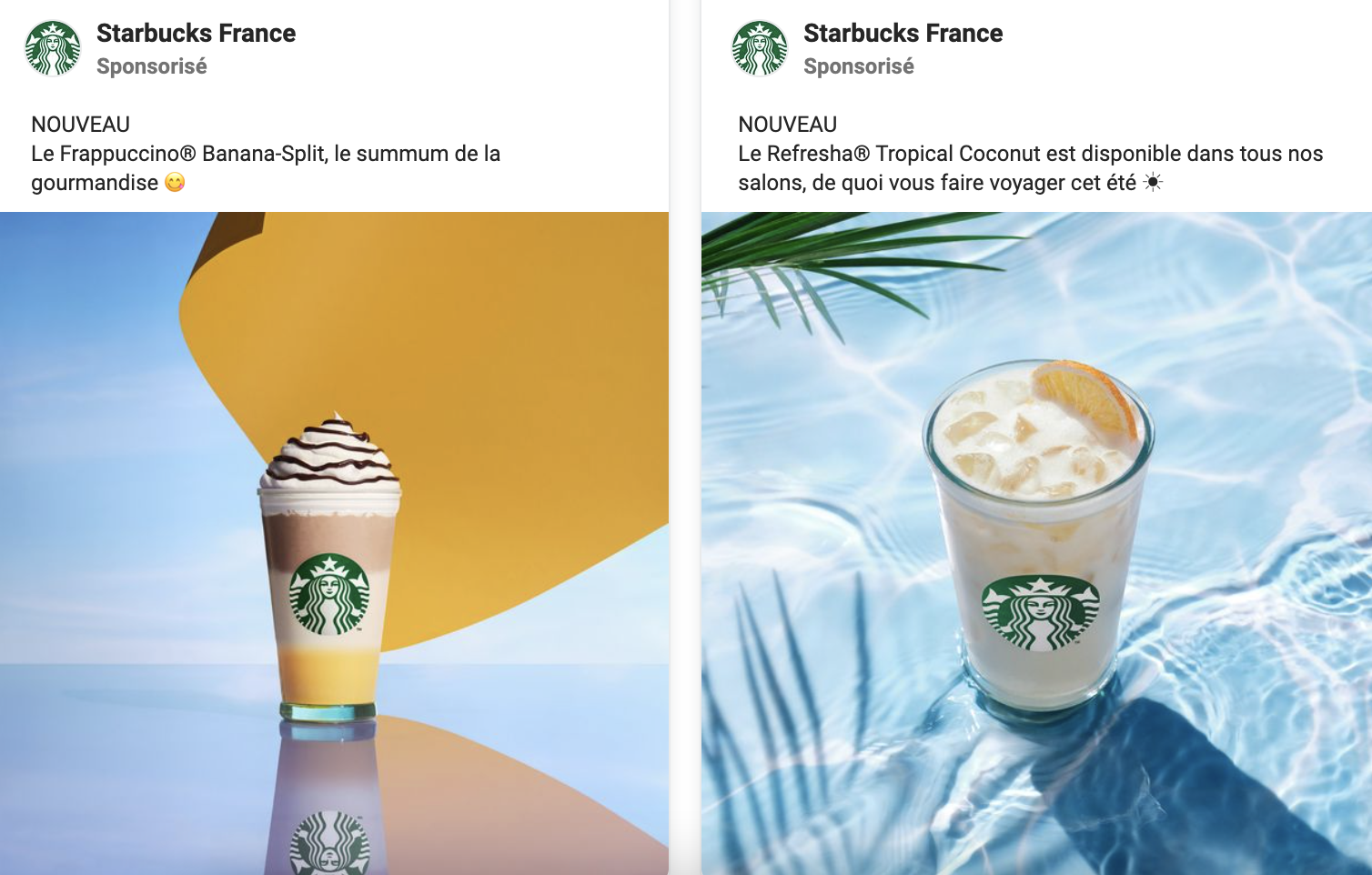This screenshot has width=1372, height=875.
Task: Click the Banana-Split ad caption text
Action: coord(266,168)
